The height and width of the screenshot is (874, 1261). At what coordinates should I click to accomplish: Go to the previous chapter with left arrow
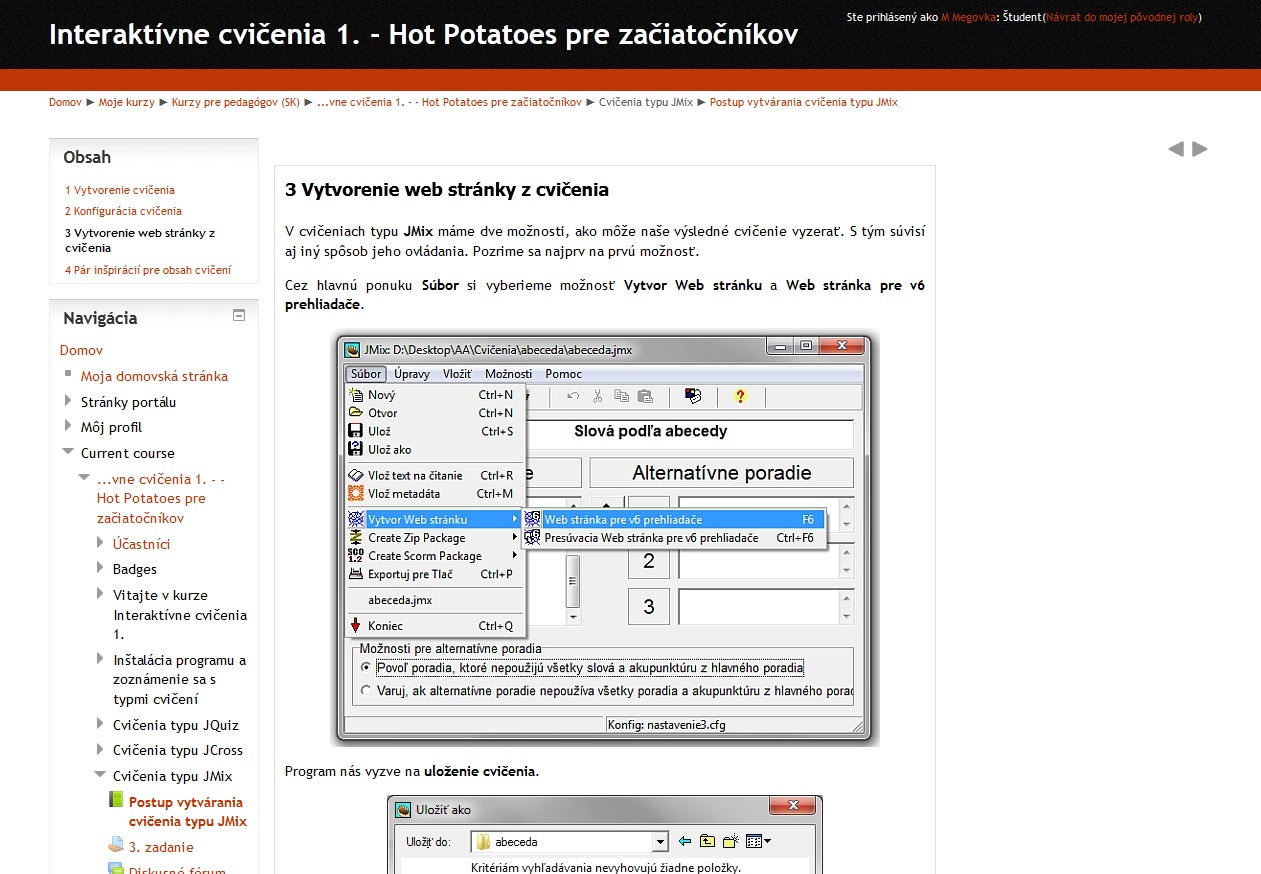[x=1176, y=149]
